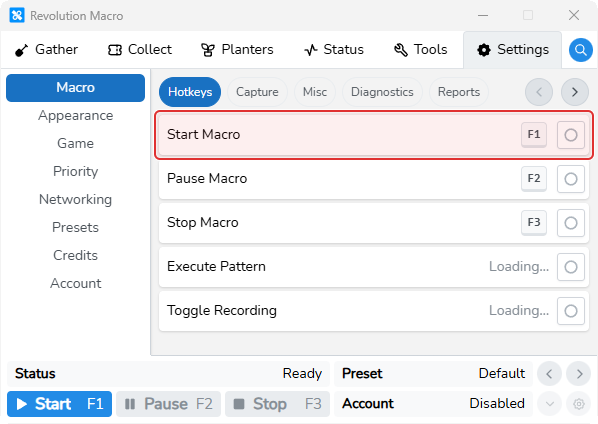This screenshot has width=598, height=424.
Task: Click the Disabled account value
Action: (497, 403)
